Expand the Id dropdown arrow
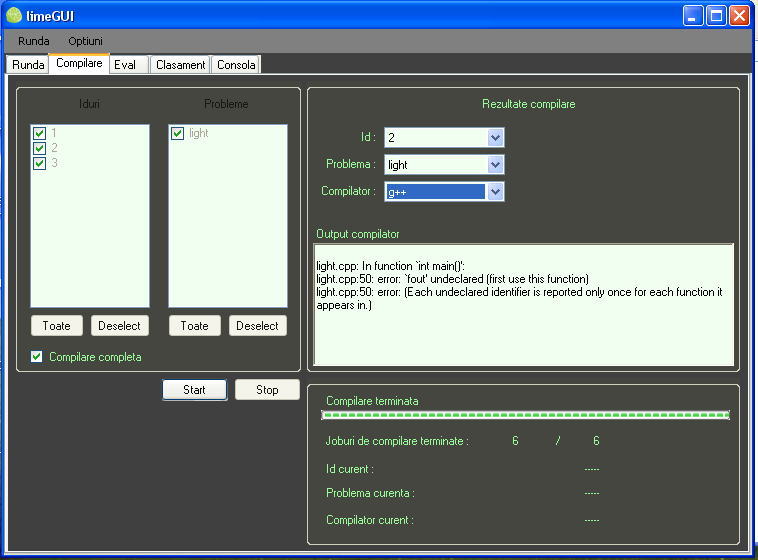This screenshot has height=560, width=758. 495,138
